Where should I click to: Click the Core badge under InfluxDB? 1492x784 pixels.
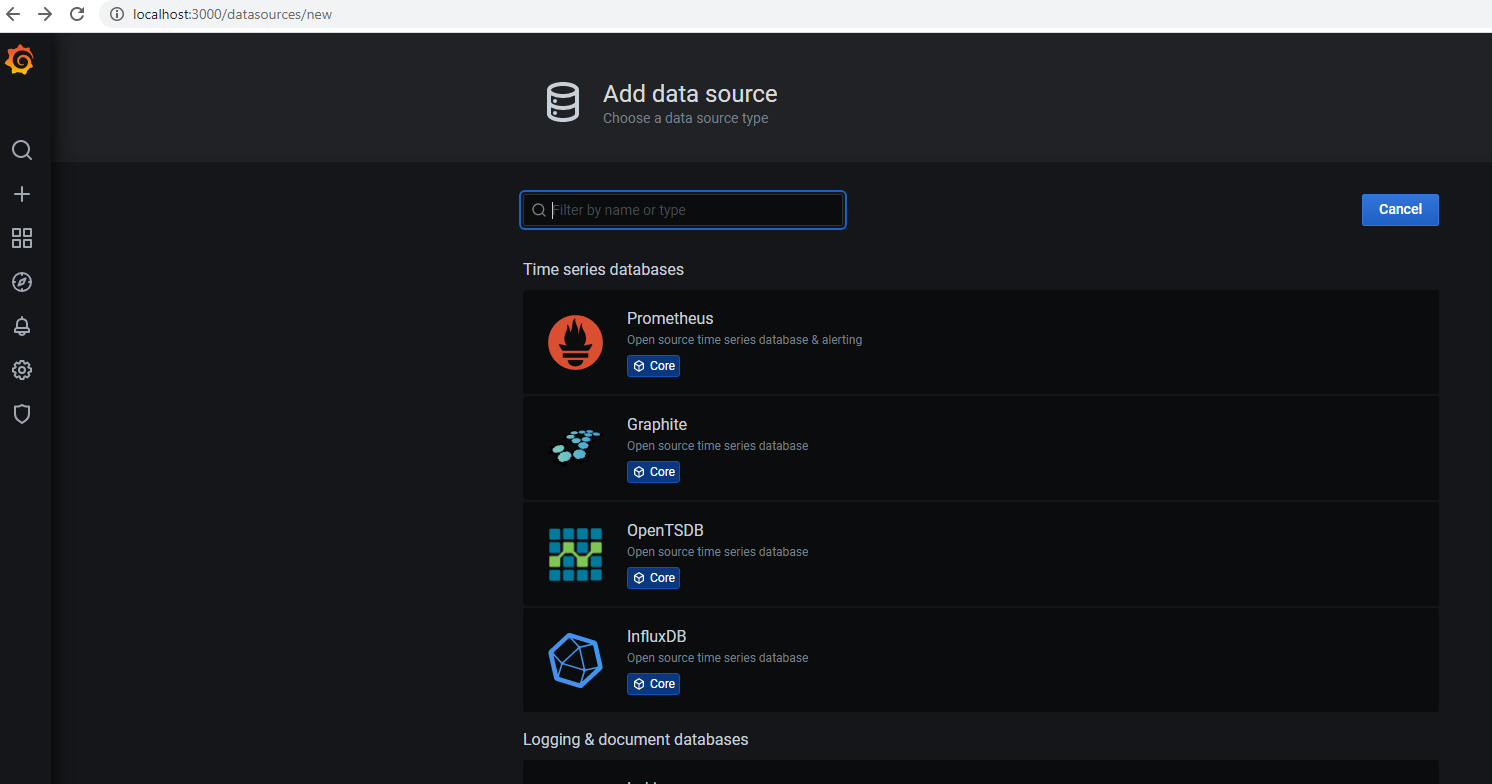pyautogui.click(x=653, y=684)
